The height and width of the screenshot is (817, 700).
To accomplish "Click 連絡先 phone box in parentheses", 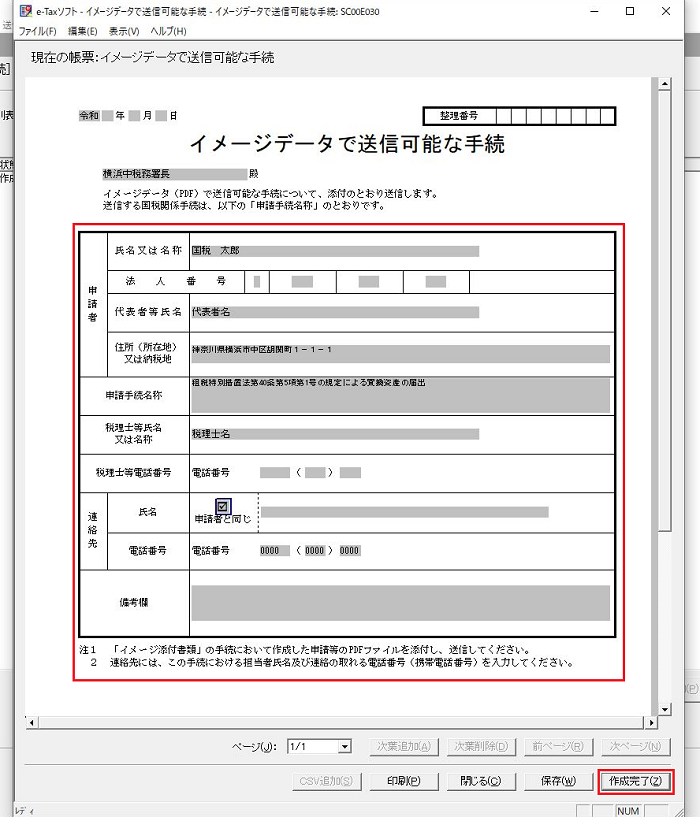I will [x=315, y=551].
